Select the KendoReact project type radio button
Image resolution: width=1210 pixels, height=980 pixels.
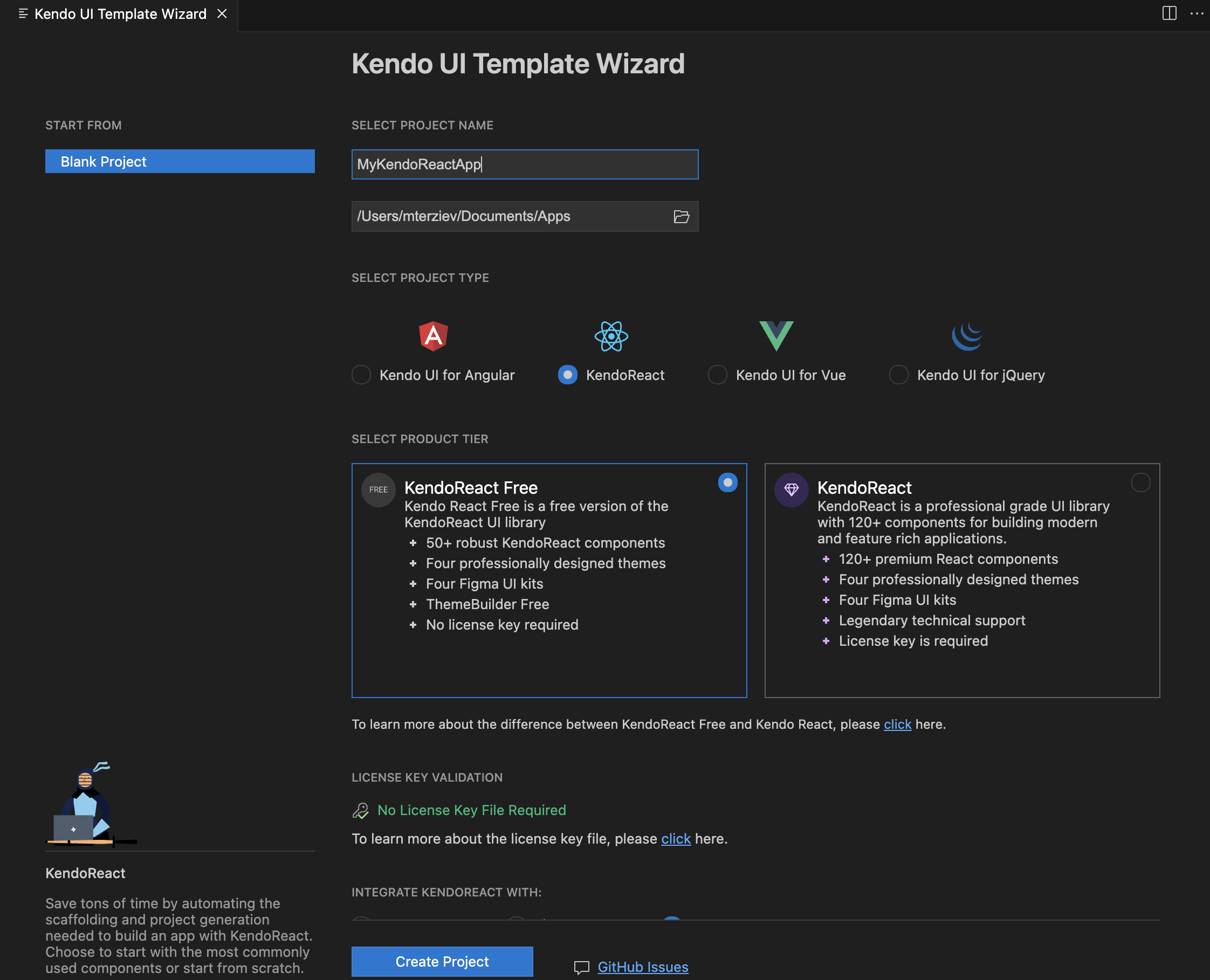click(566, 374)
